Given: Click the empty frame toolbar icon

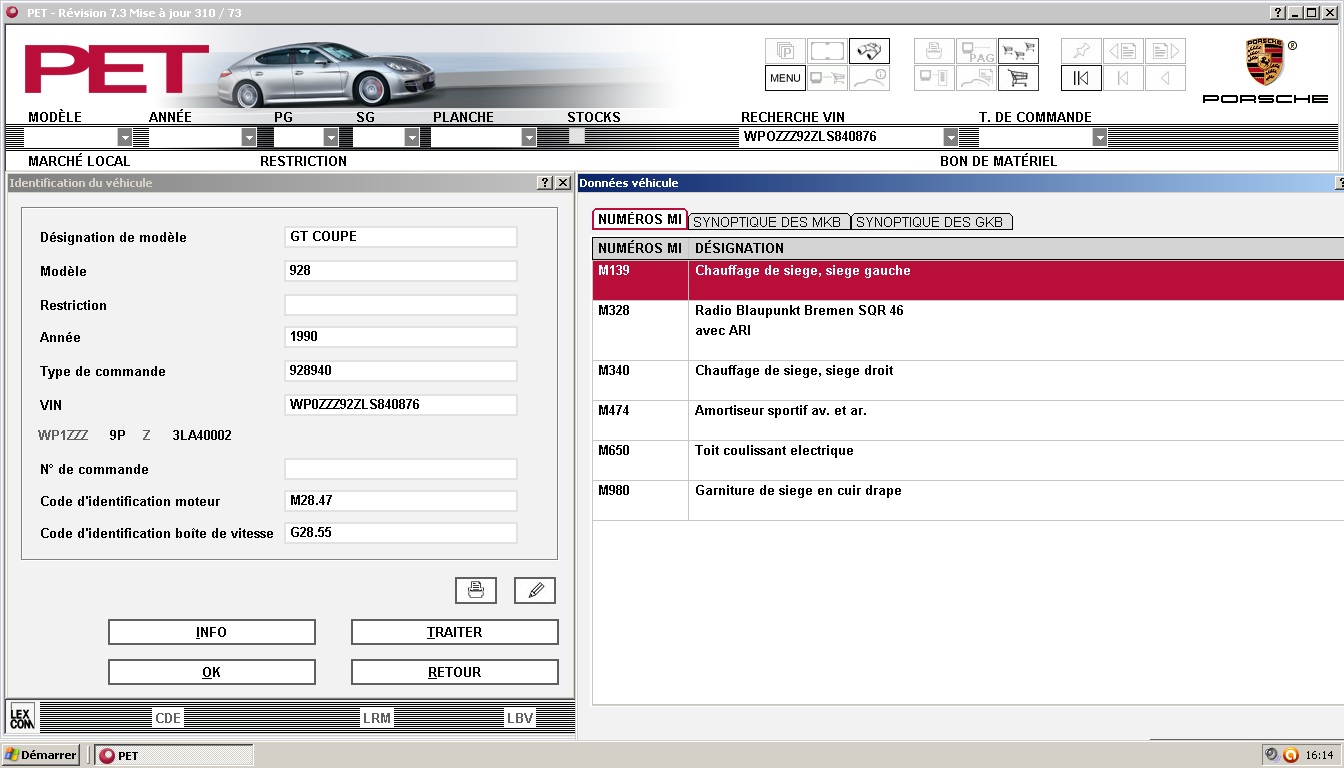Looking at the screenshot, I should (x=827, y=51).
